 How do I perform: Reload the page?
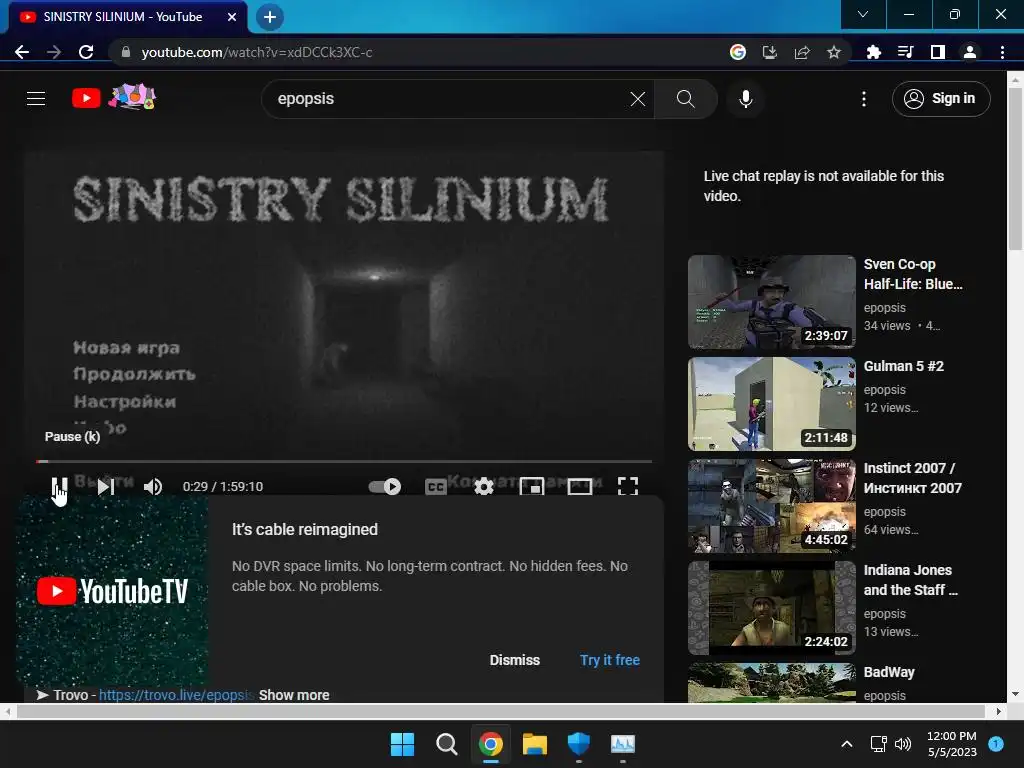click(86, 52)
